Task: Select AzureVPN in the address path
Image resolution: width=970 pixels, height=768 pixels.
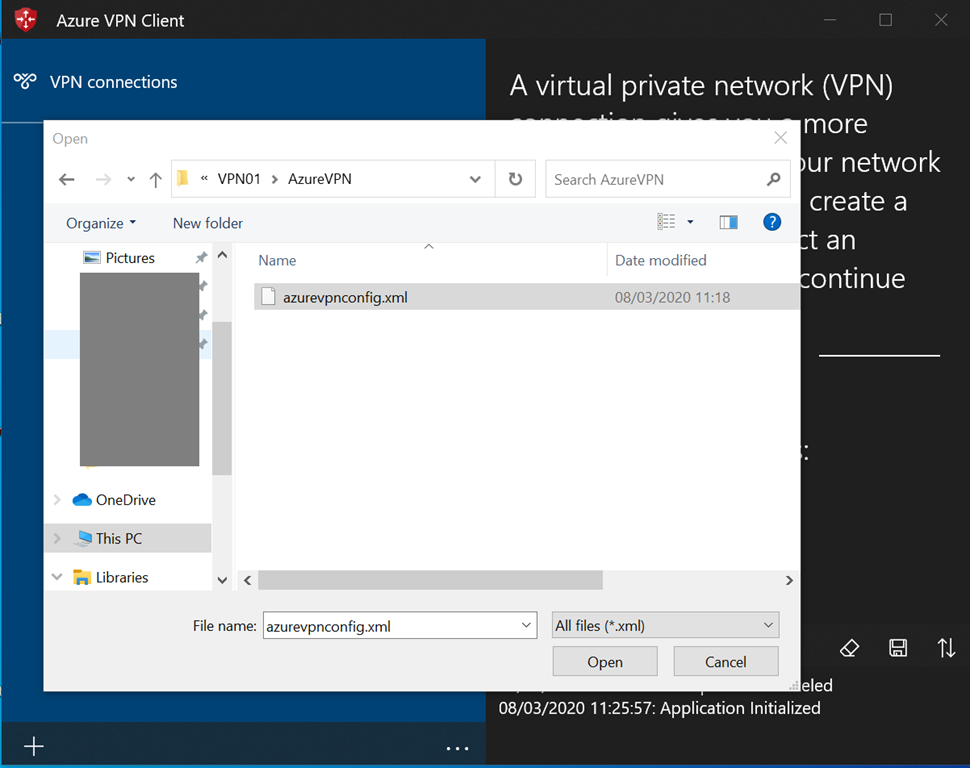Action: [x=319, y=179]
